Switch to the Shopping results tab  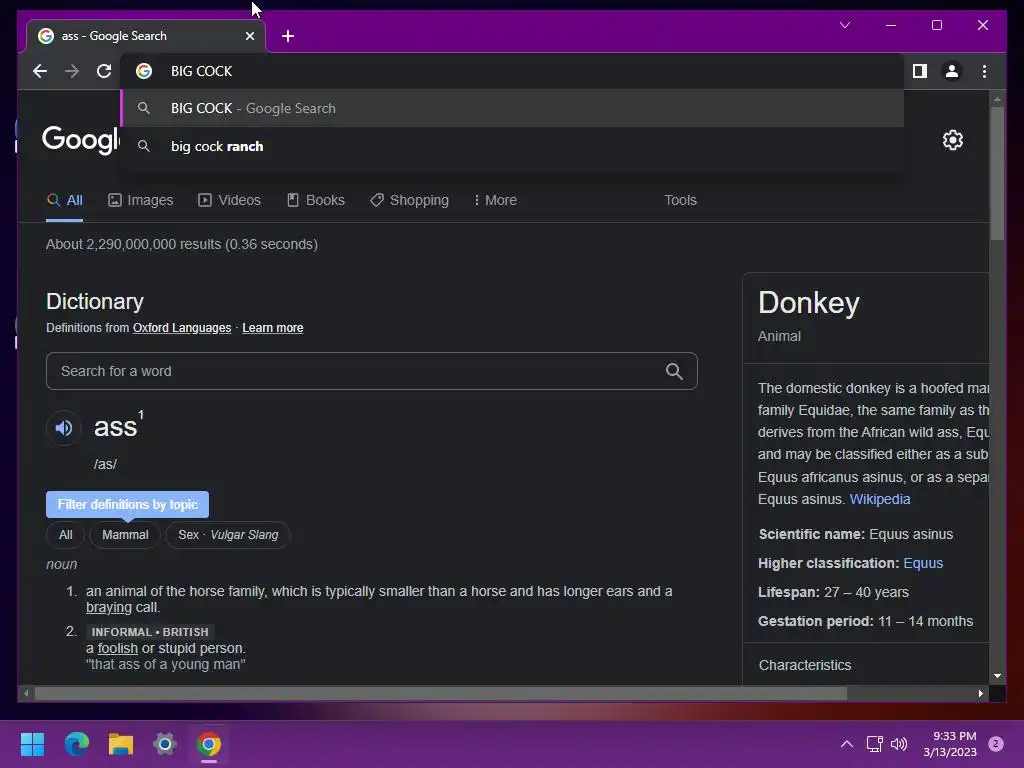pyautogui.click(x=409, y=200)
